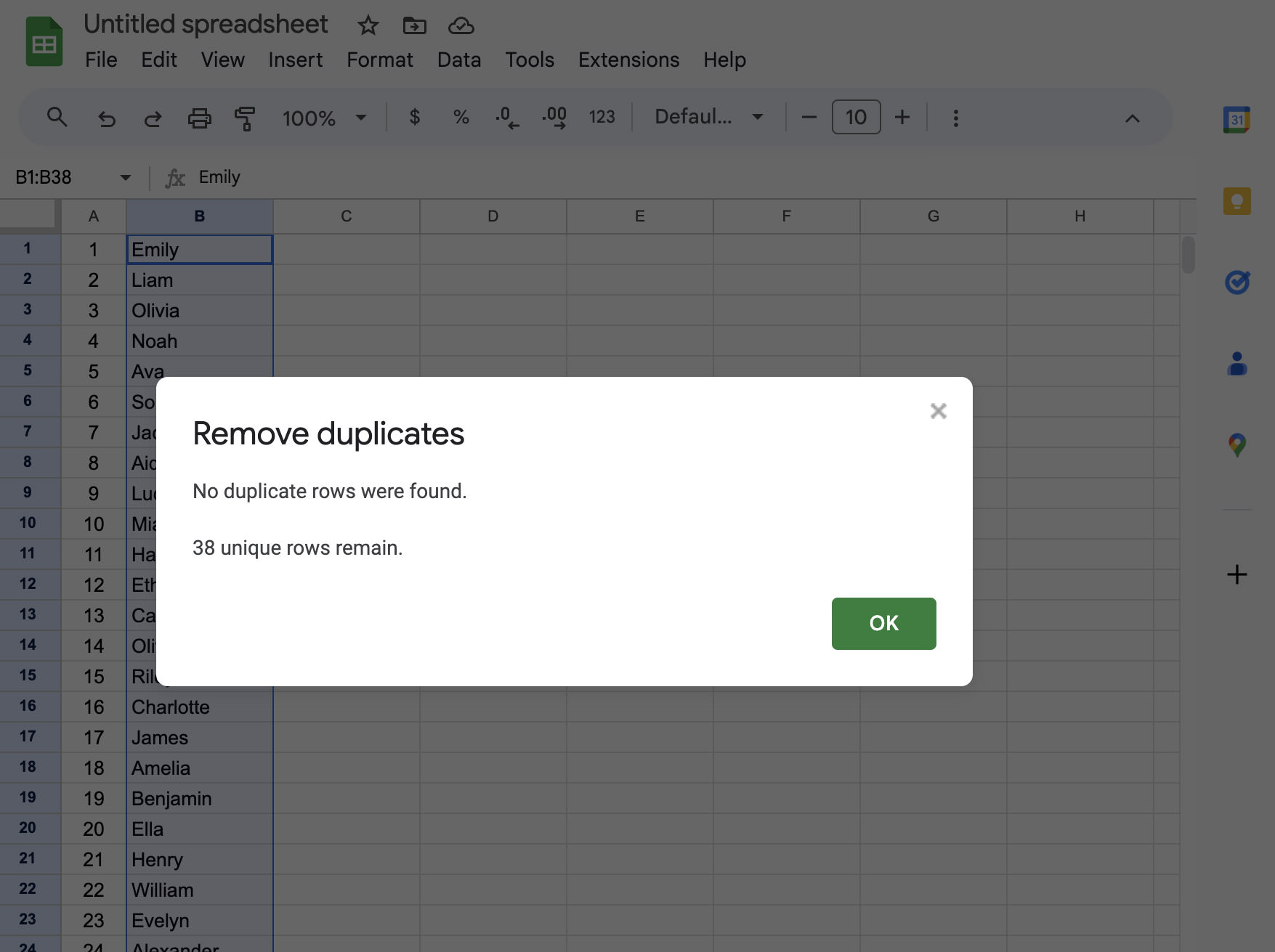This screenshot has width=1275, height=952.
Task: Confirm with the OK button
Action: coord(883,623)
